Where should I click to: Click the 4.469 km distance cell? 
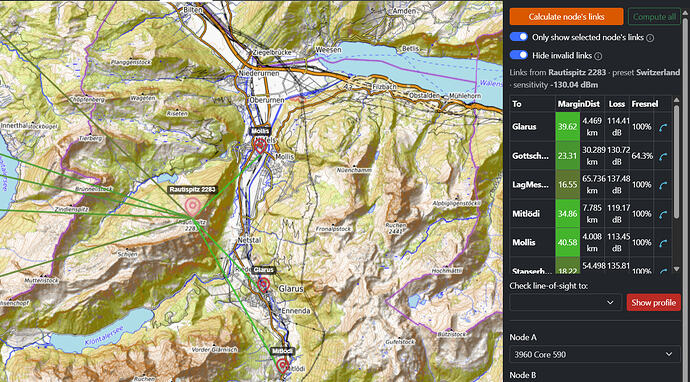pos(592,127)
